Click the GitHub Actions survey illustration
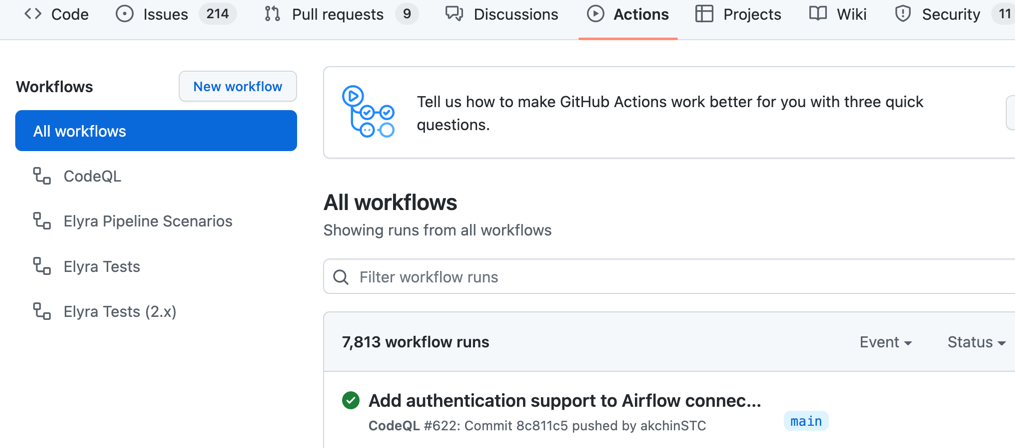1015x448 pixels. (x=368, y=112)
